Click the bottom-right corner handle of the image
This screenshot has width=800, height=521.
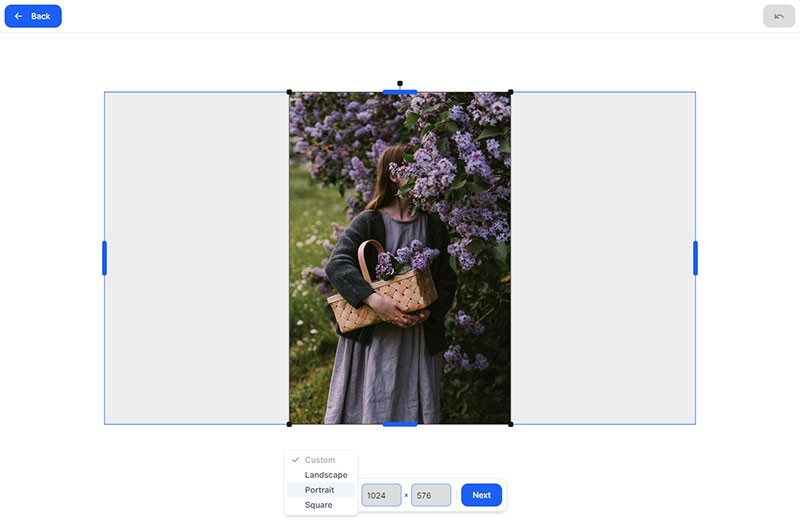click(511, 424)
